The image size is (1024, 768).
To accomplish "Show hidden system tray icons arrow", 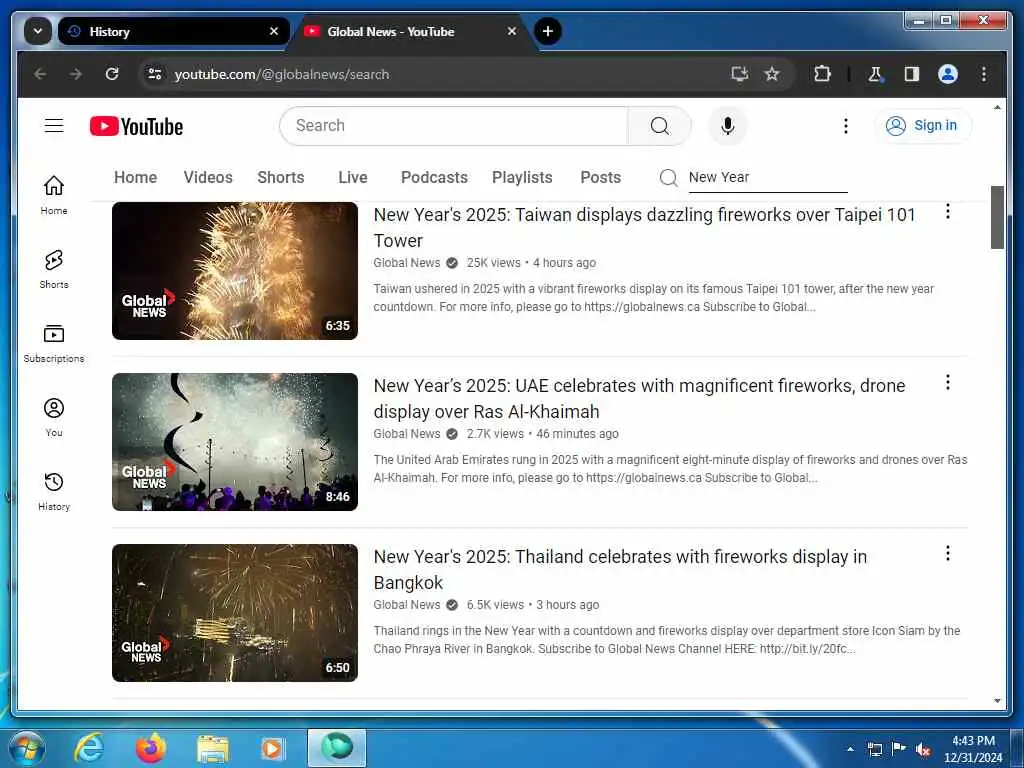I will pyautogui.click(x=850, y=749).
